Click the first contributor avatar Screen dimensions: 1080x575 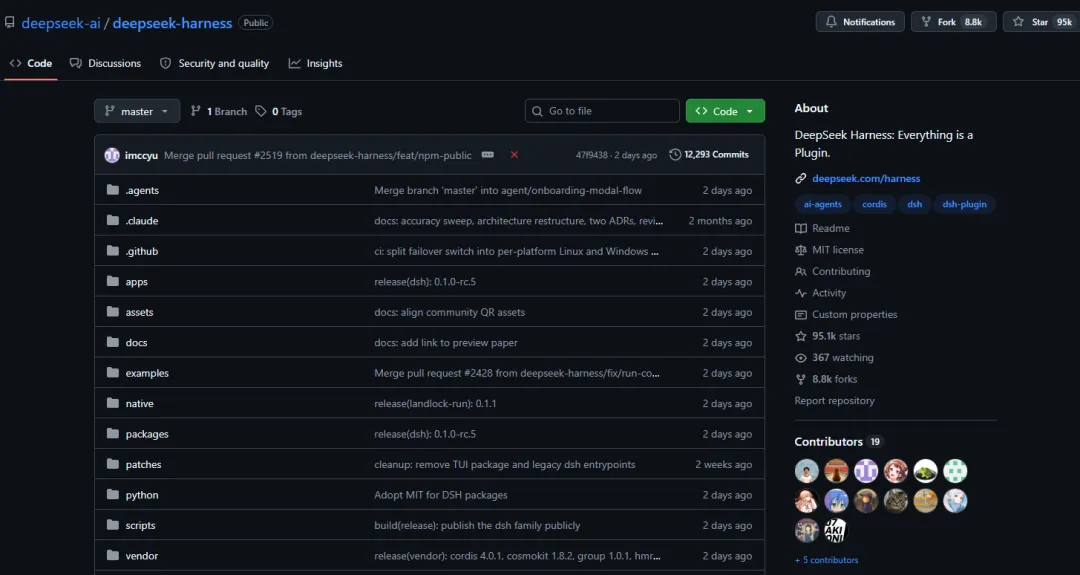click(807, 471)
